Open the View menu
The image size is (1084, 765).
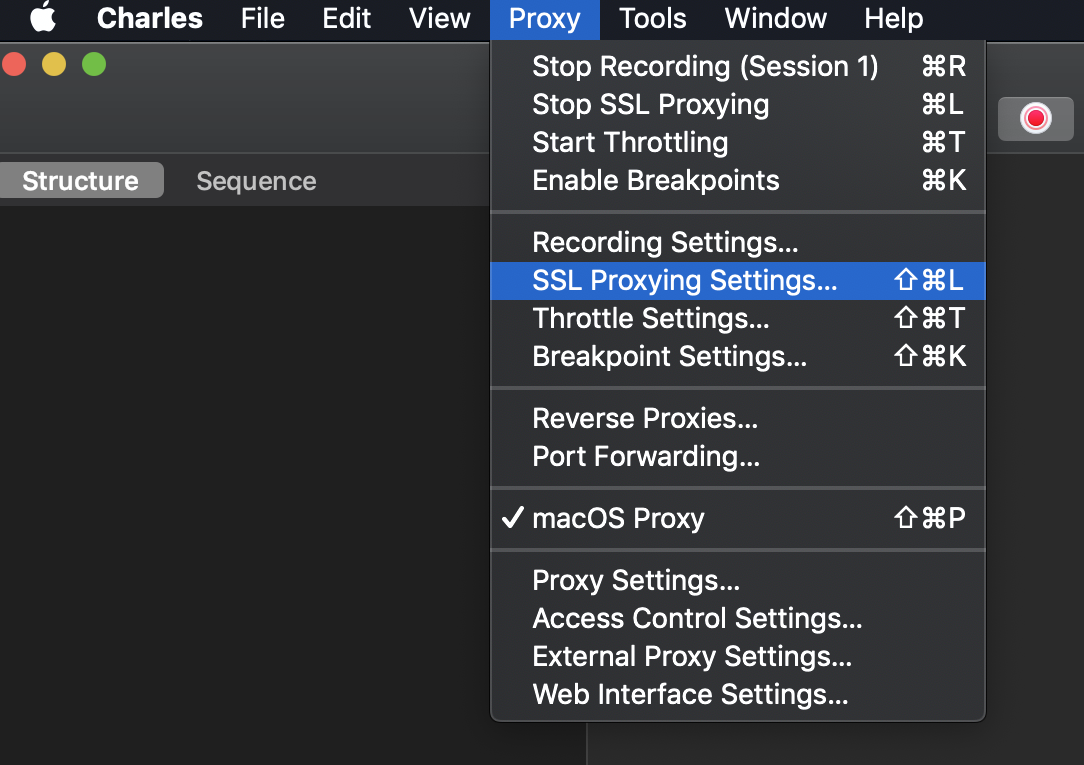pyautogui.click(x=440, y=18)
